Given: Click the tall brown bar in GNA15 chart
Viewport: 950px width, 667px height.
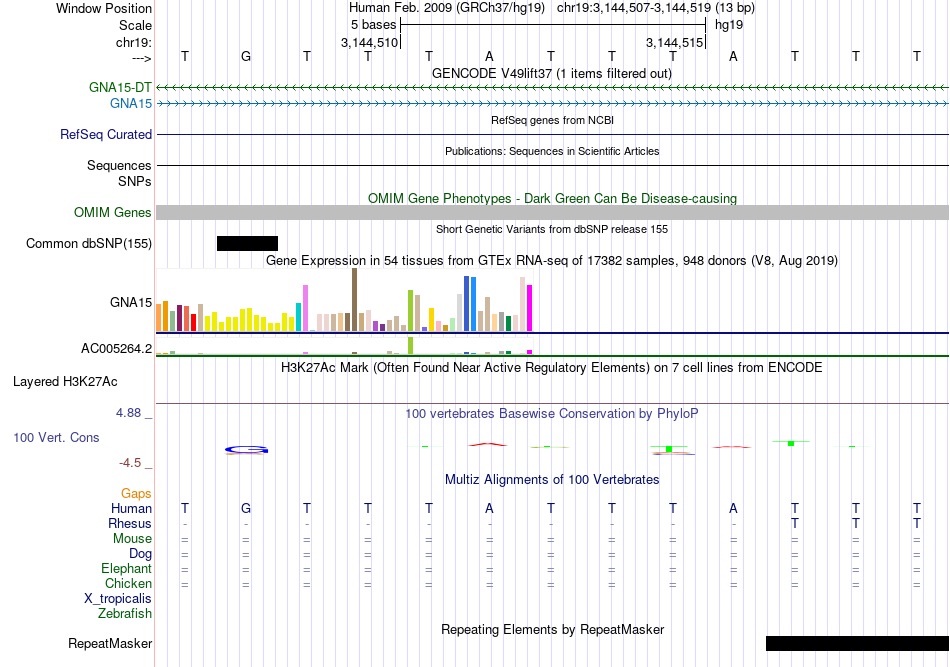Looking at the screenshot, I should [x=355, y=300].
